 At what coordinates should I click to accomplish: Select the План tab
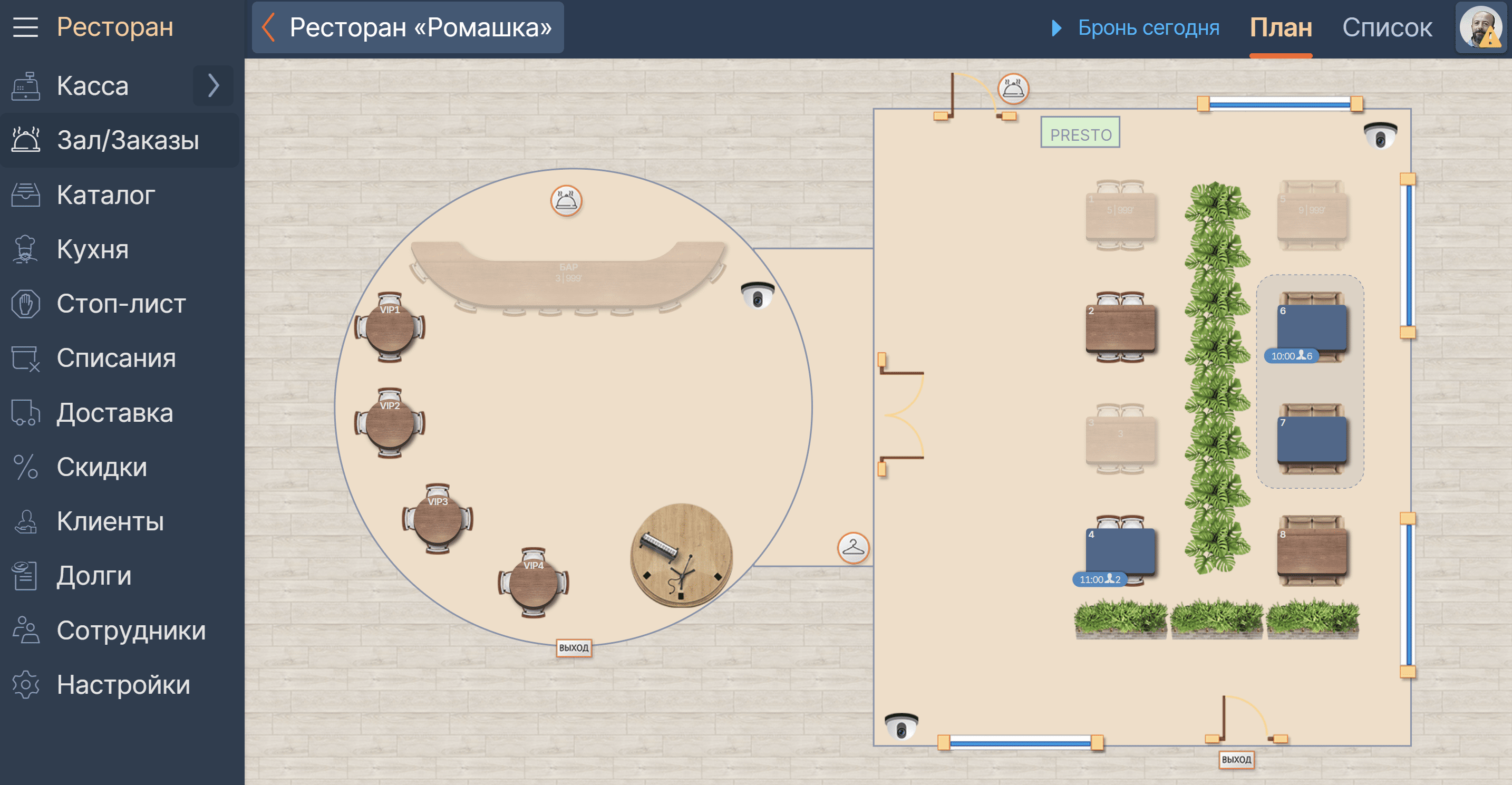pyautogui.click(x=1280, y=27)
